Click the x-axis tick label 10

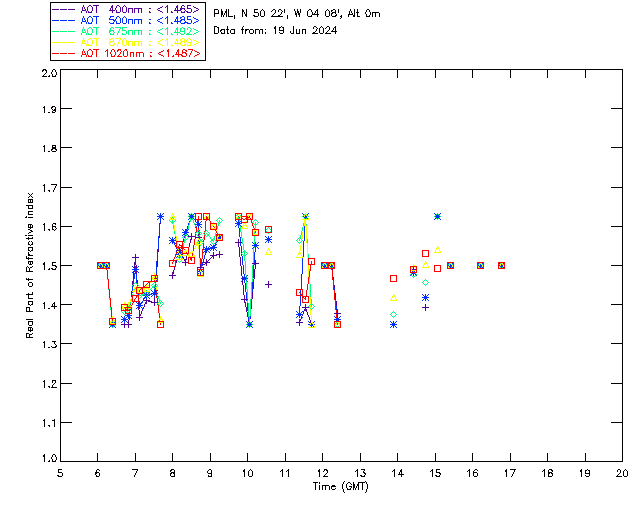247,473
